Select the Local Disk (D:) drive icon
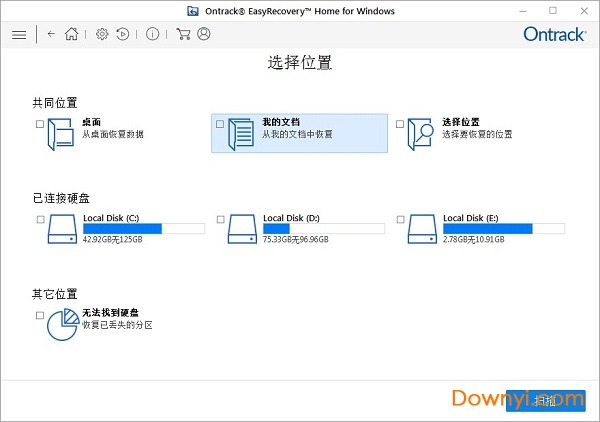 (242, 229)
